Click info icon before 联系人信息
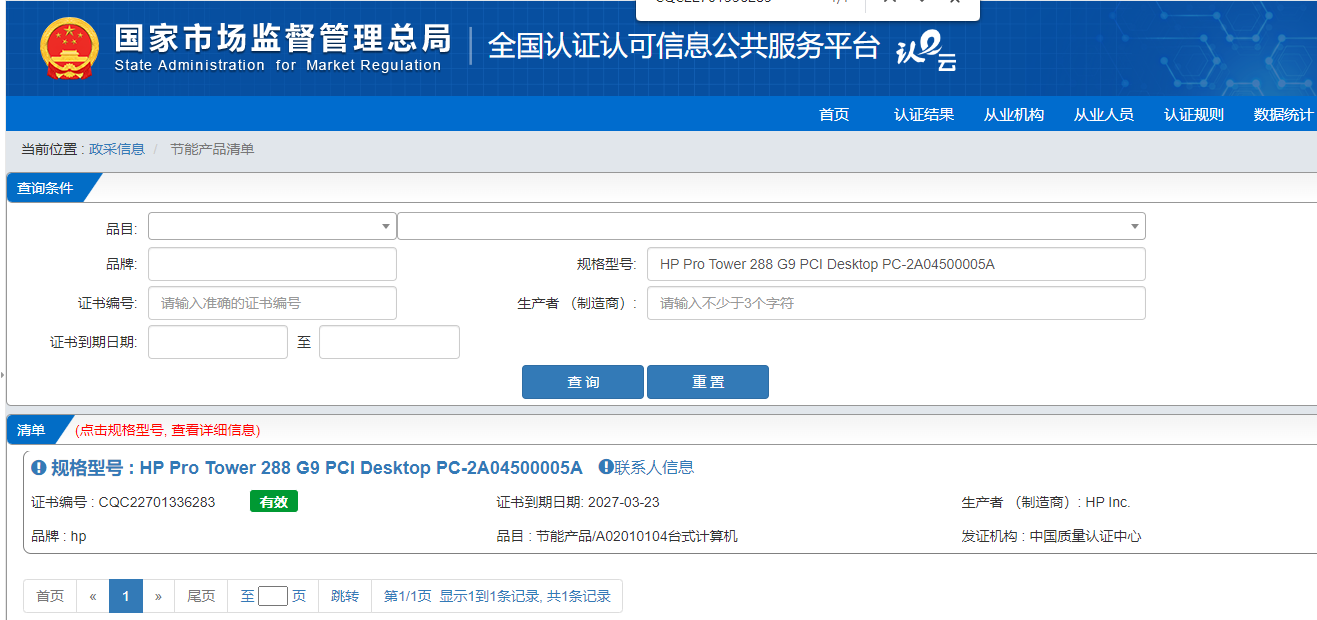The height and width of the screenshot is (620, 1317). (605, 467)
